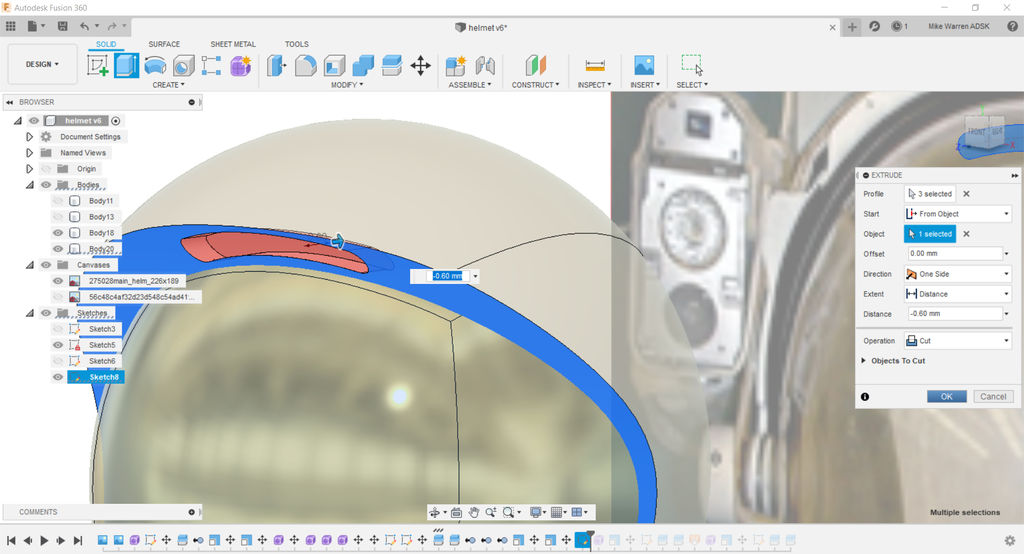Open the Job Status clock icon
1024x554 pixels.
(x=897, y=26)
